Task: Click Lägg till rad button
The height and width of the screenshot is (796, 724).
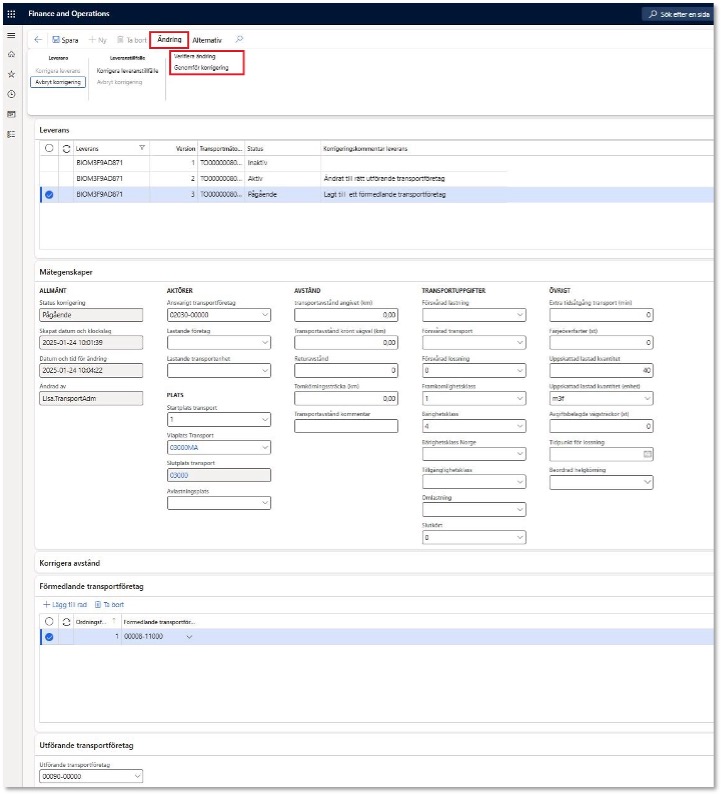Action: [65, 605]
